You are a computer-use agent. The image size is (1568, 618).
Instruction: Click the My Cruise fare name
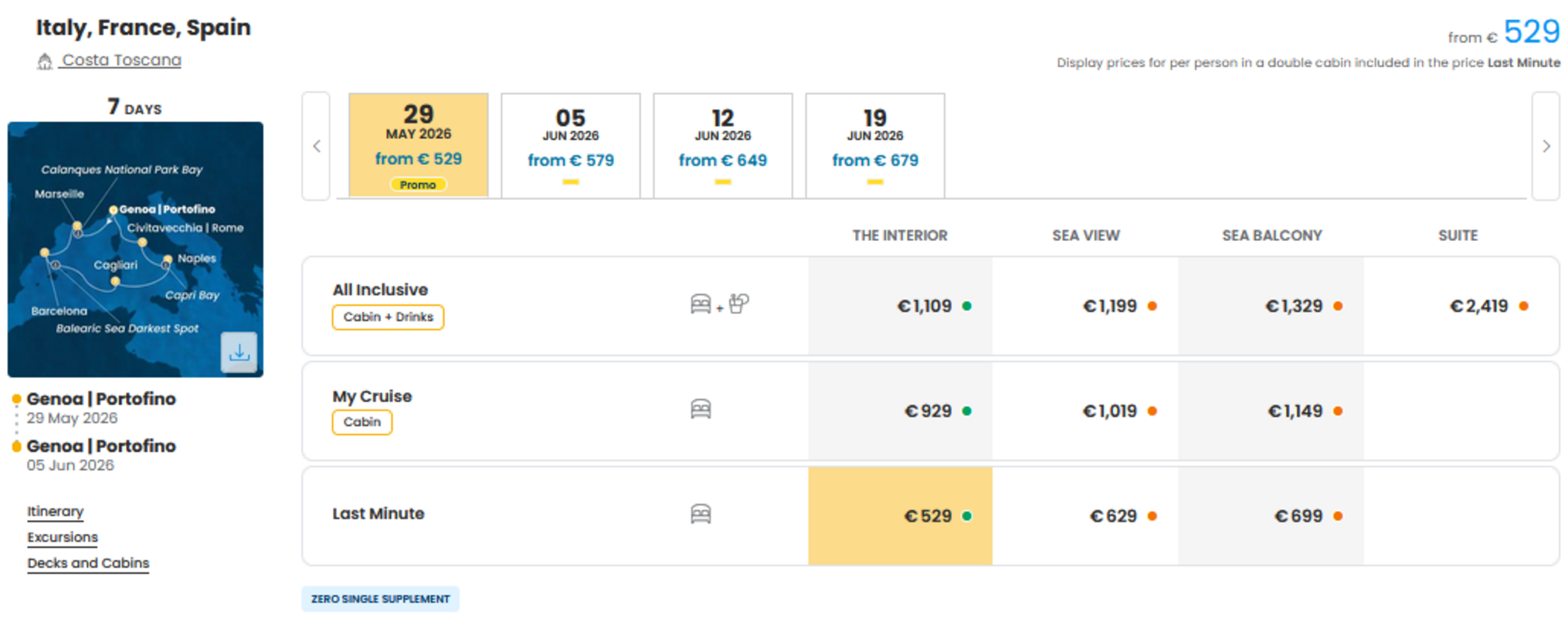(372, 396)
